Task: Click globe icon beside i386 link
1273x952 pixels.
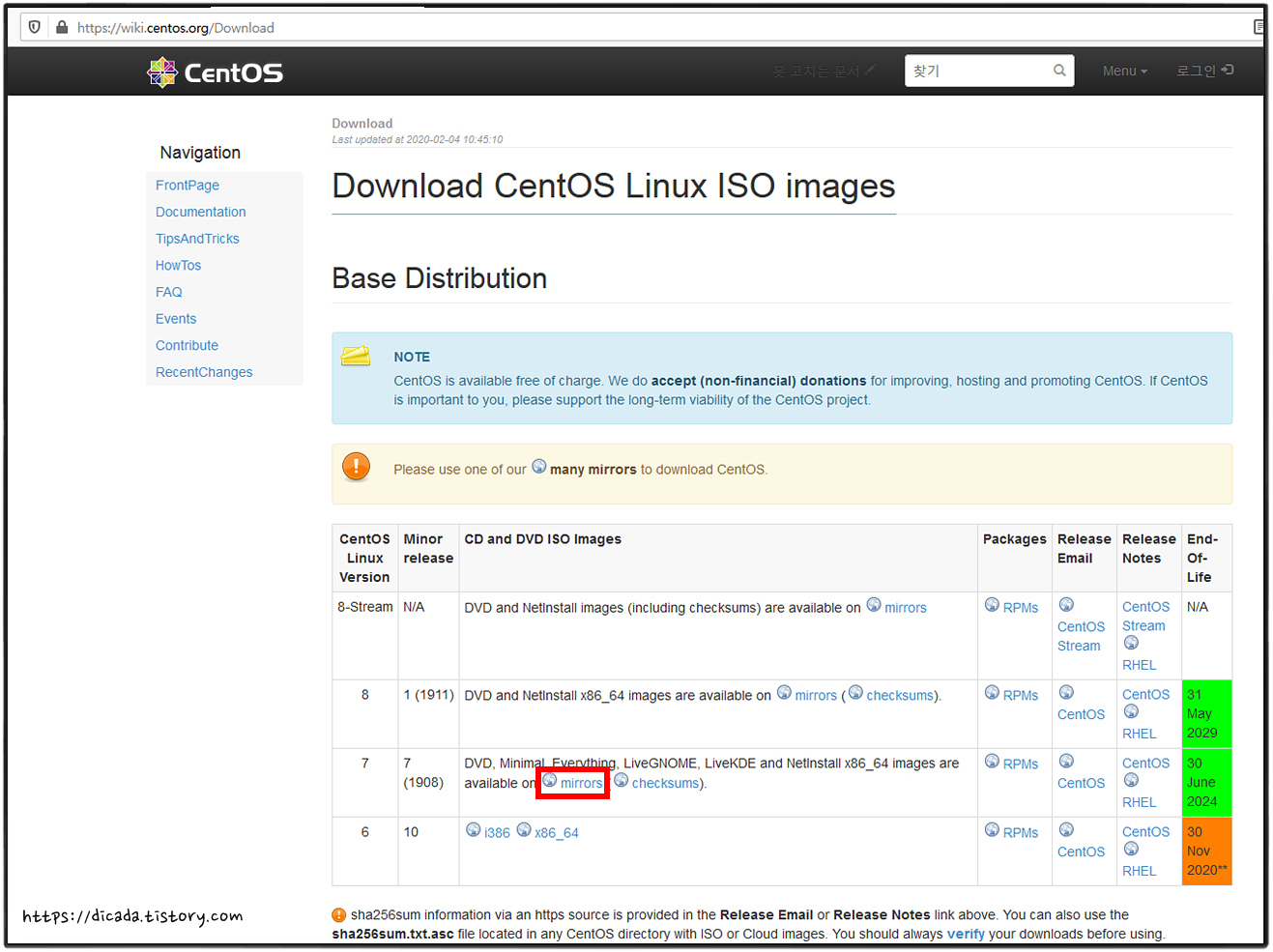Action: pos(474,829)
